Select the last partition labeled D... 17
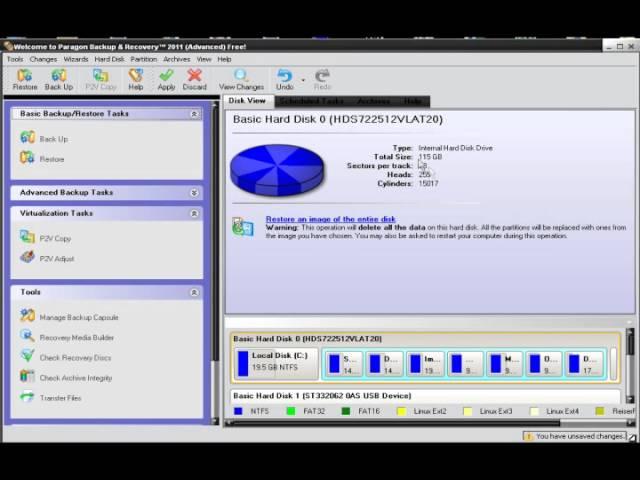 585,363
